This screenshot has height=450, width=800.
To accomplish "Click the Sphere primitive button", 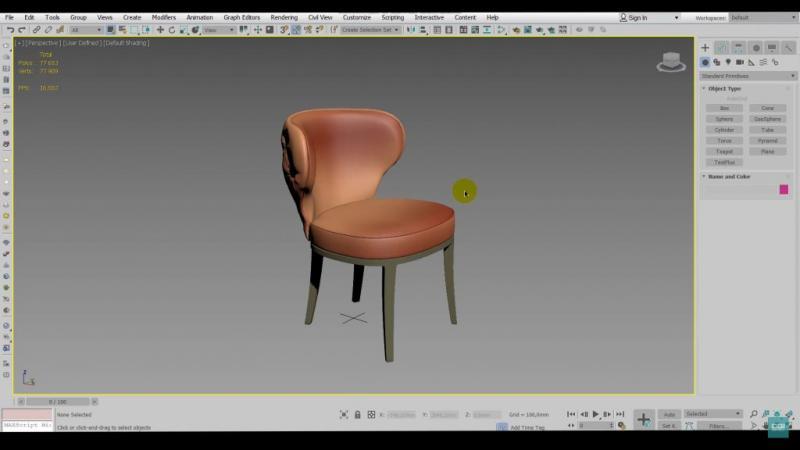I will (724, 119).
